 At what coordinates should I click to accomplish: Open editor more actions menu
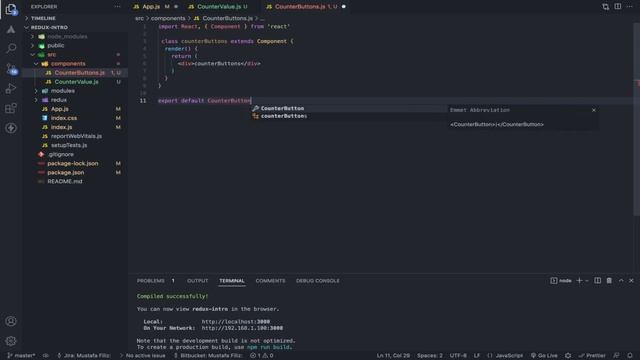pos(629,7)
